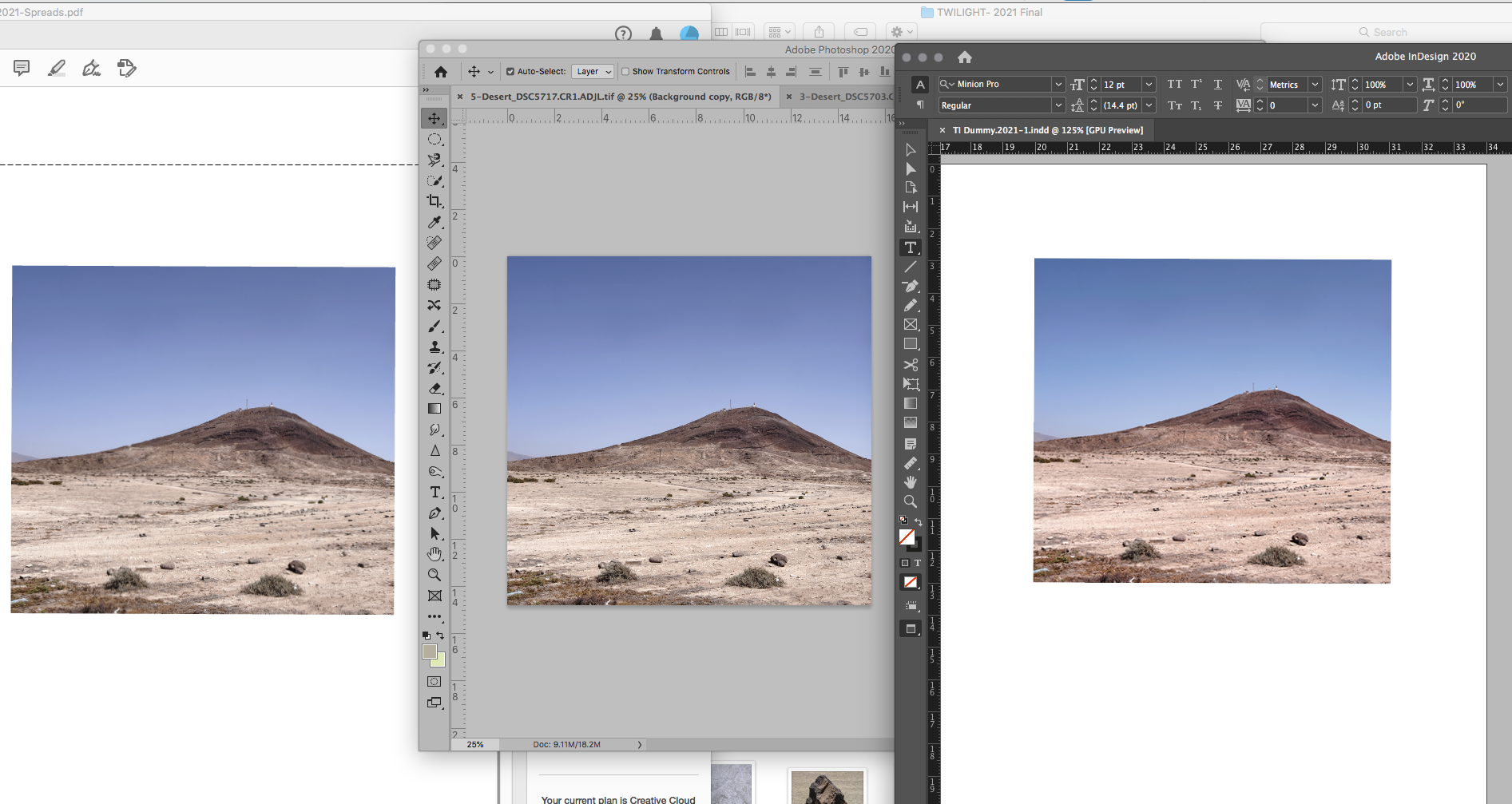Open the Minion Pro font family dropdown
This screenshot has height=804, width=1512.
click(x=1058, y=84)
